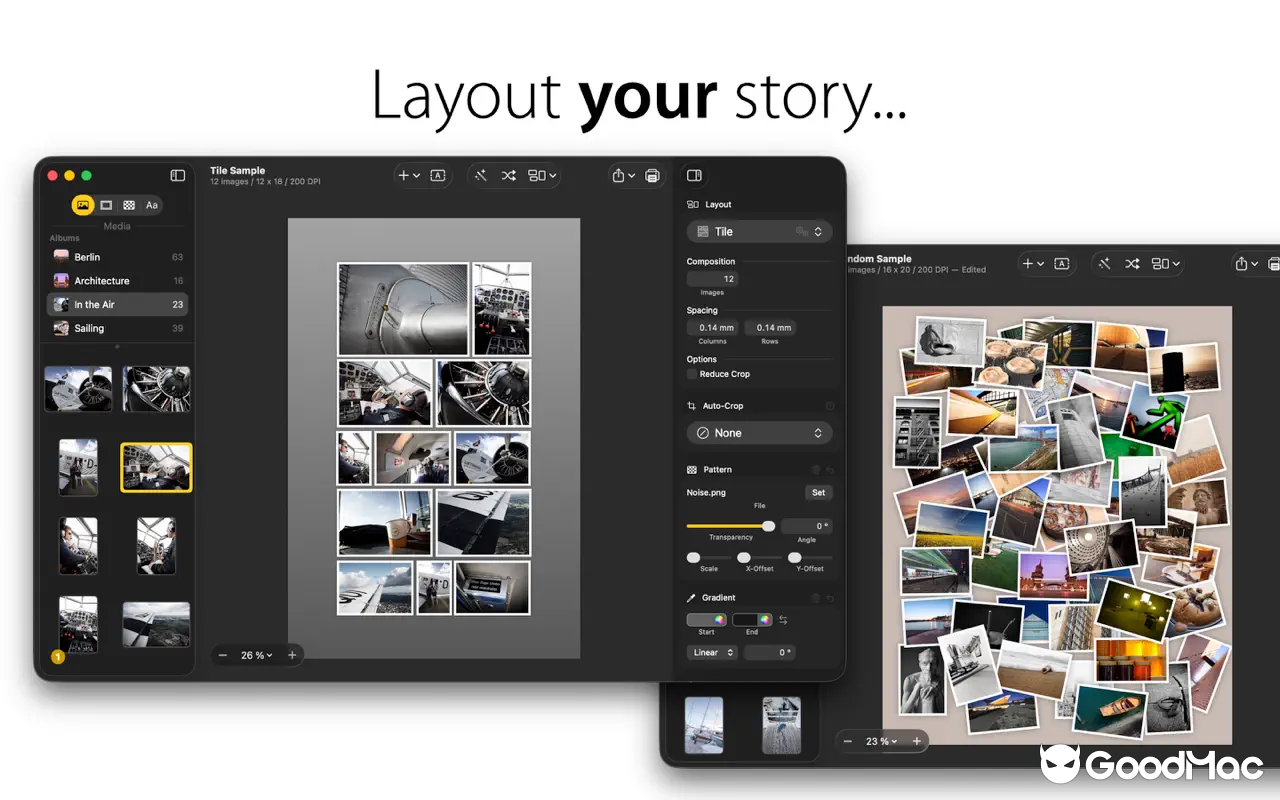This screenshot has height=800, width=1280.
Task: Open the Linear gradient type dropdown
Action: 711,652
